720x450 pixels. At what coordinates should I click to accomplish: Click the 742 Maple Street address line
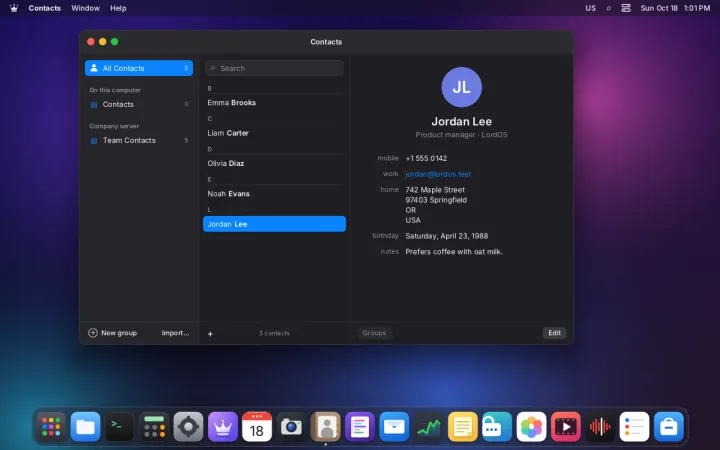435,190
